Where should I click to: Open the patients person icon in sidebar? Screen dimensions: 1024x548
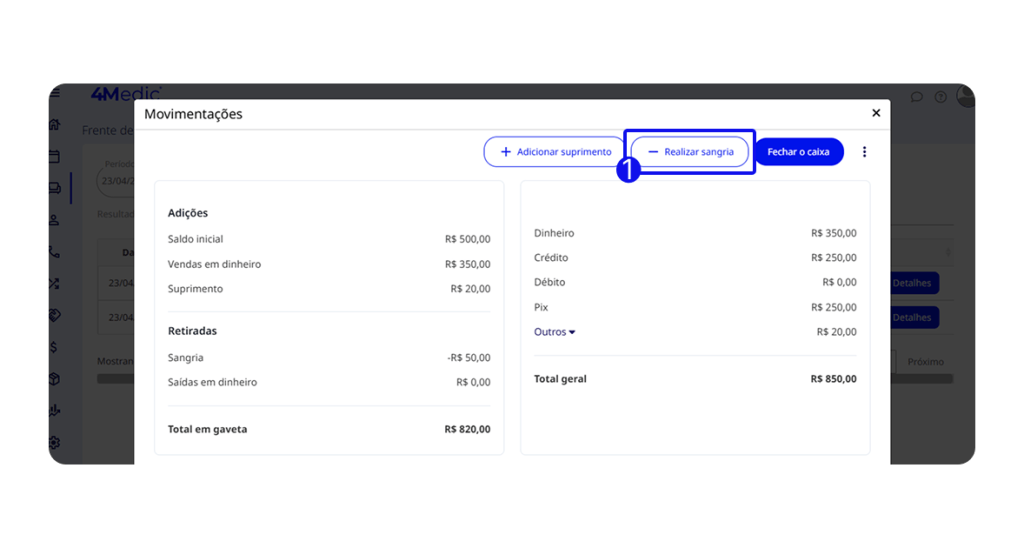pos(54,220)
